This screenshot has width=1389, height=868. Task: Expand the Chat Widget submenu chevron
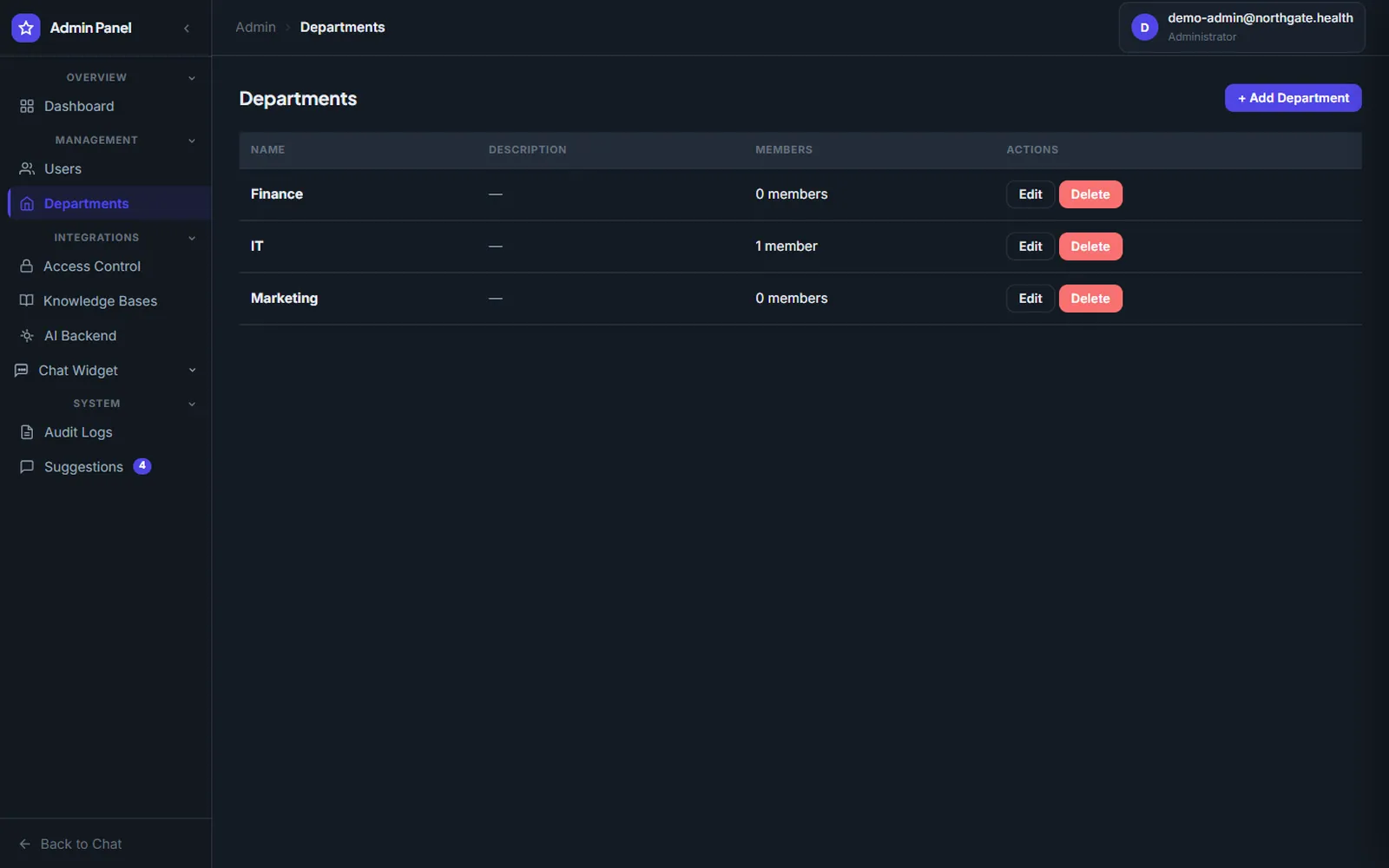coord(192,370)
